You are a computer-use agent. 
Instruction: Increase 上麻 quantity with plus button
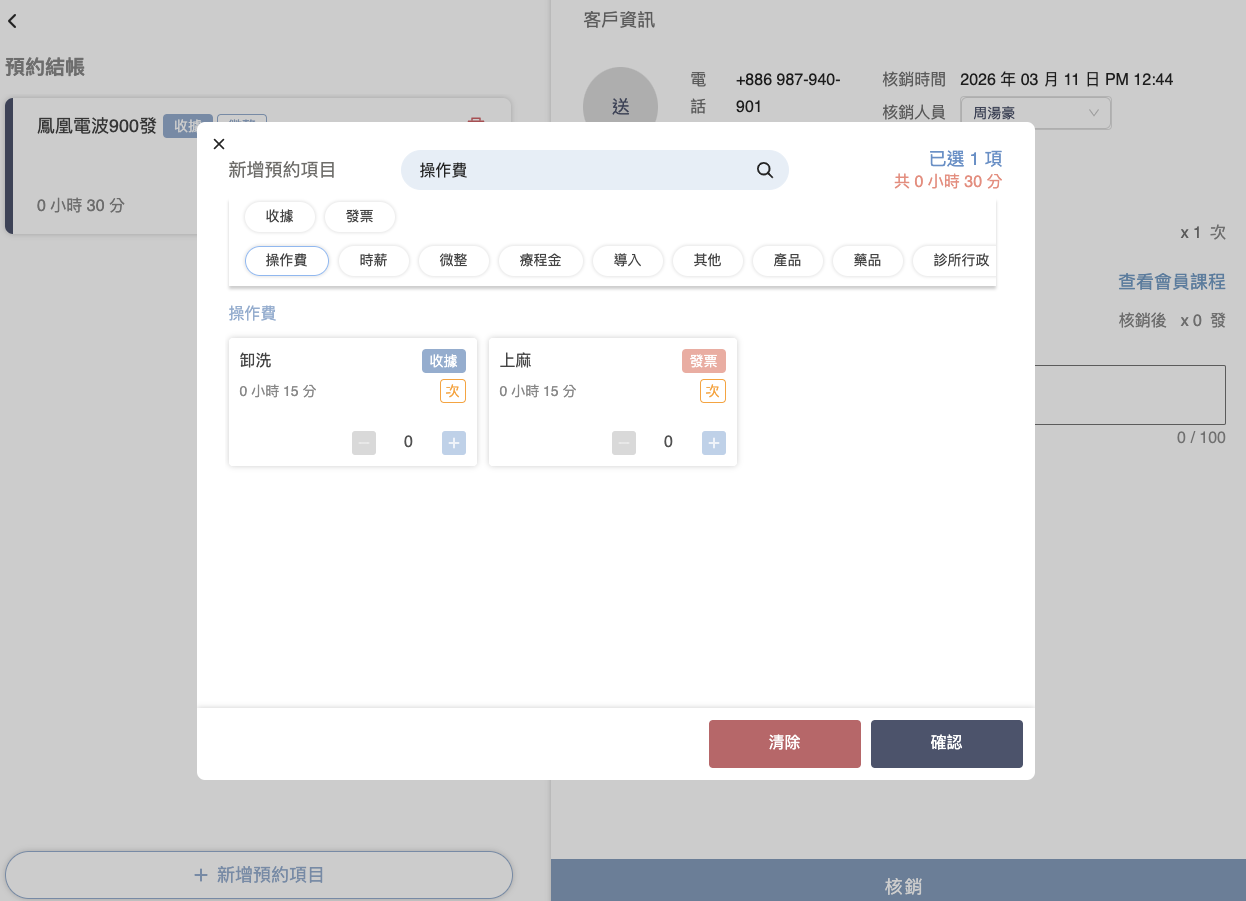click(x=713, y=442)
